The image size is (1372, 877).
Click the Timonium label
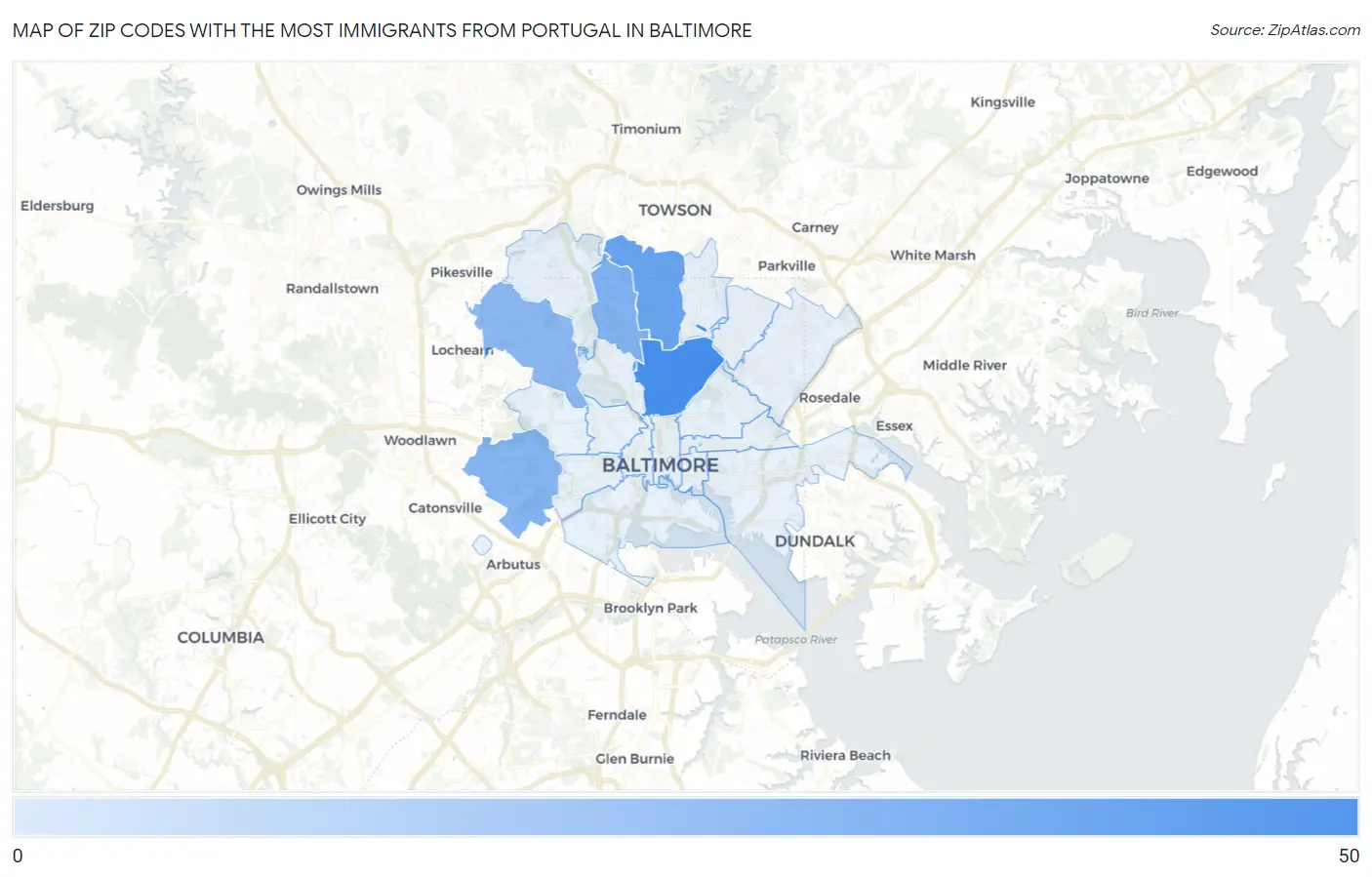646,130
